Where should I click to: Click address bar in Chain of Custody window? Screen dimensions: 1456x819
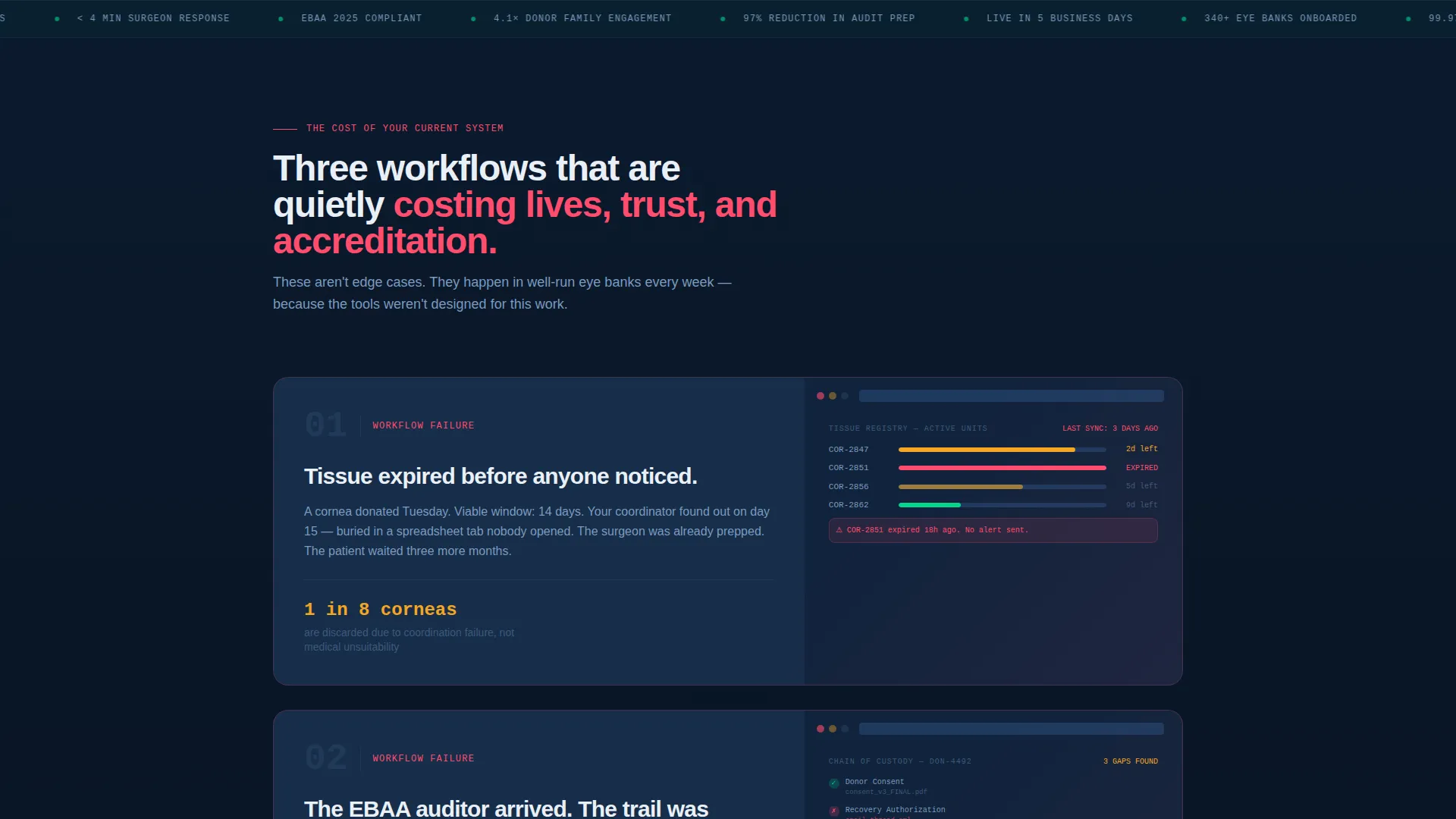1012,729
